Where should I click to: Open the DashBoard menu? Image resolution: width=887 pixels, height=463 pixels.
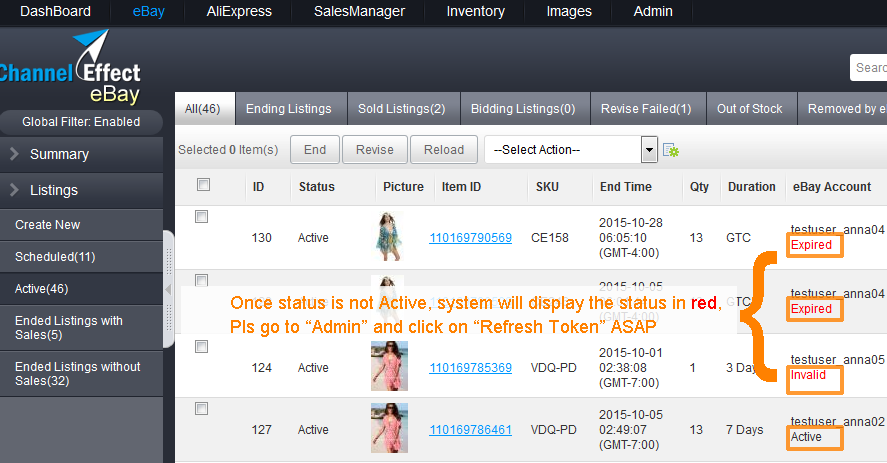coord(55,11)
